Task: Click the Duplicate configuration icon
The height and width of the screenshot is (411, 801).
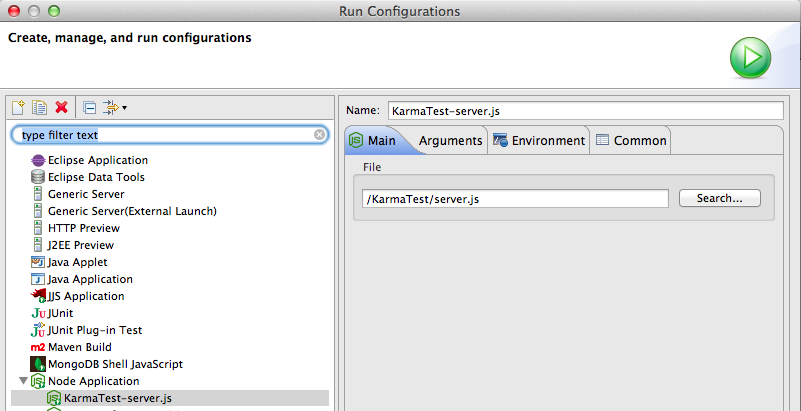Action: click(40, 107)
